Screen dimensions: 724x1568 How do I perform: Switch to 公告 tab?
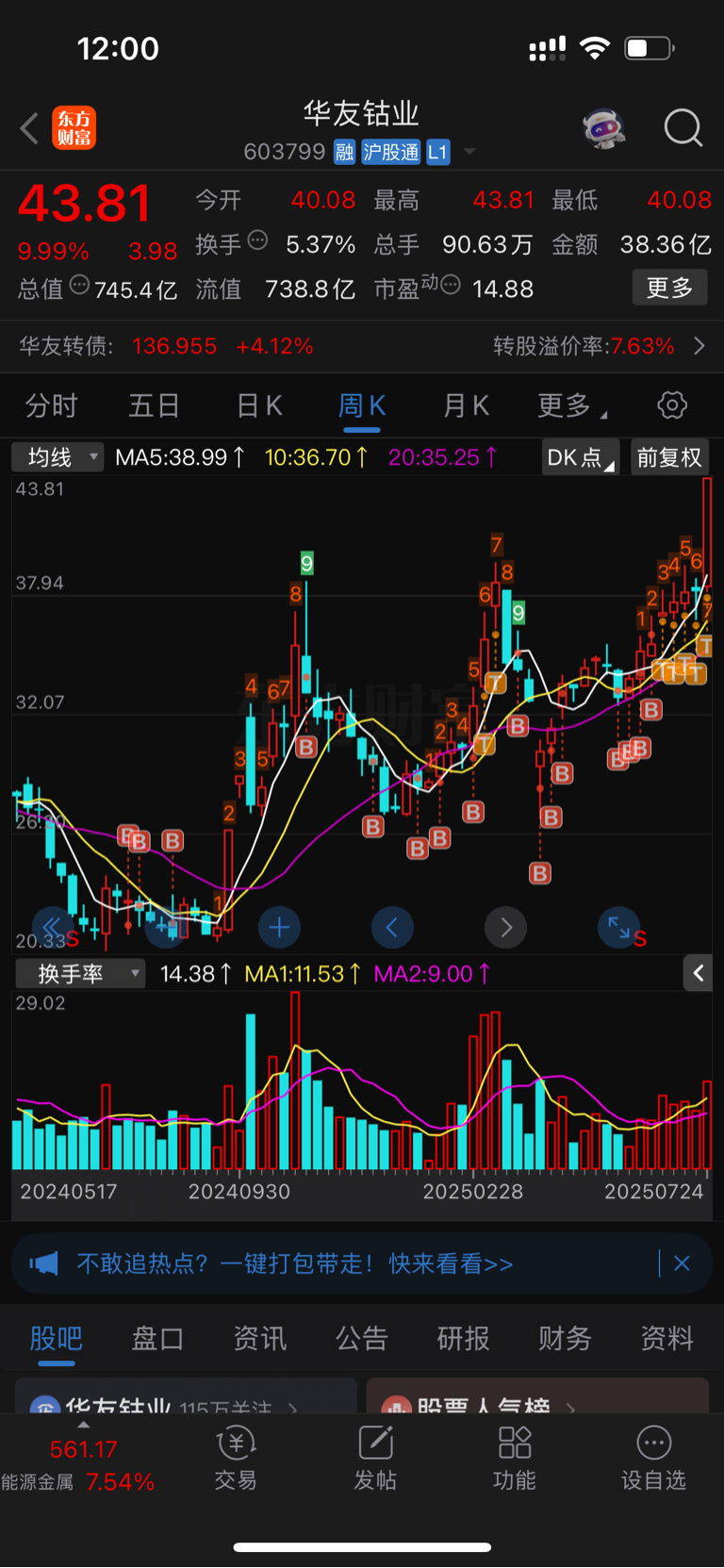[362, 1338]
